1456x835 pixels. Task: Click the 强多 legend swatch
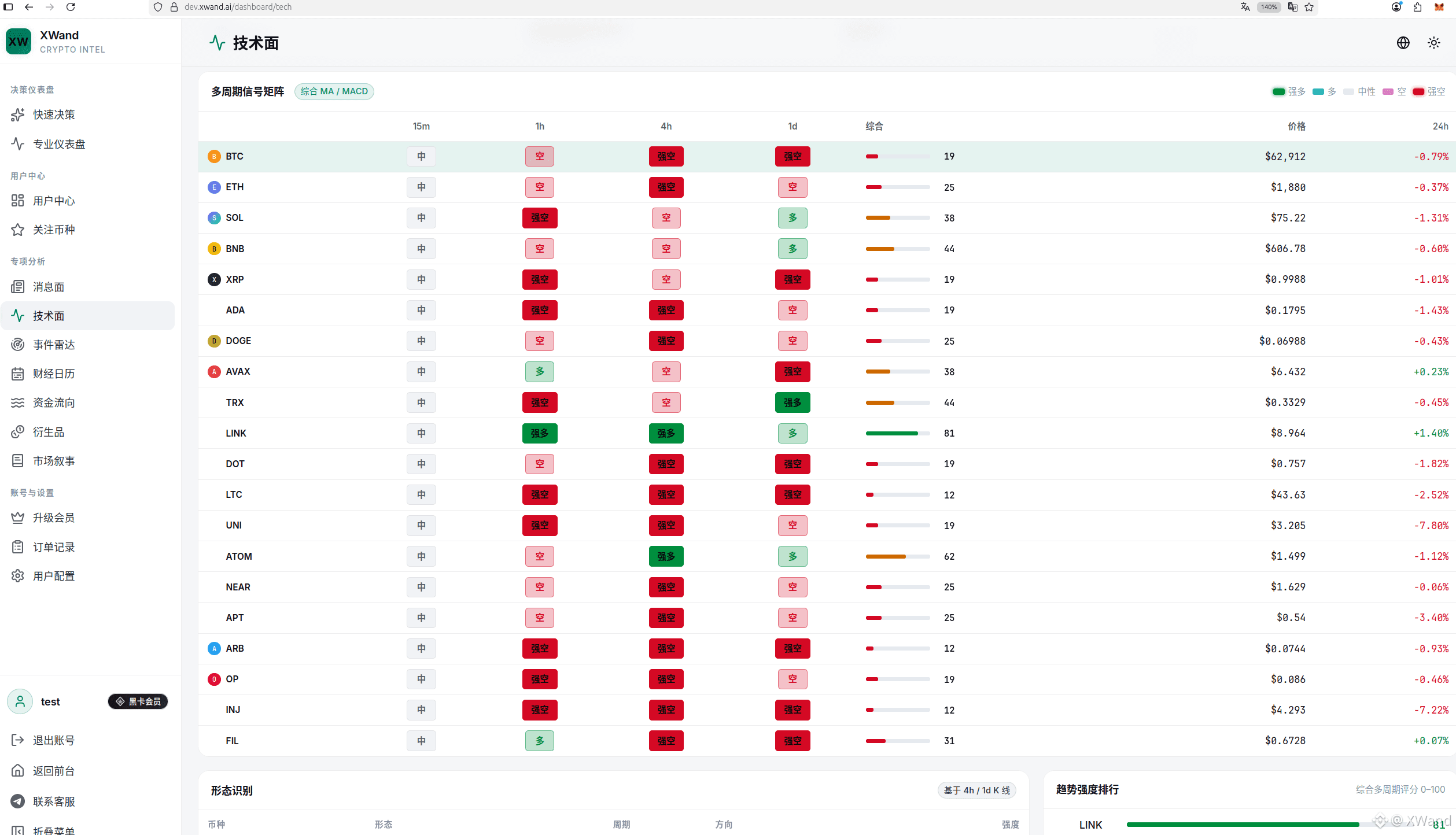click(x=1278, y=91)
